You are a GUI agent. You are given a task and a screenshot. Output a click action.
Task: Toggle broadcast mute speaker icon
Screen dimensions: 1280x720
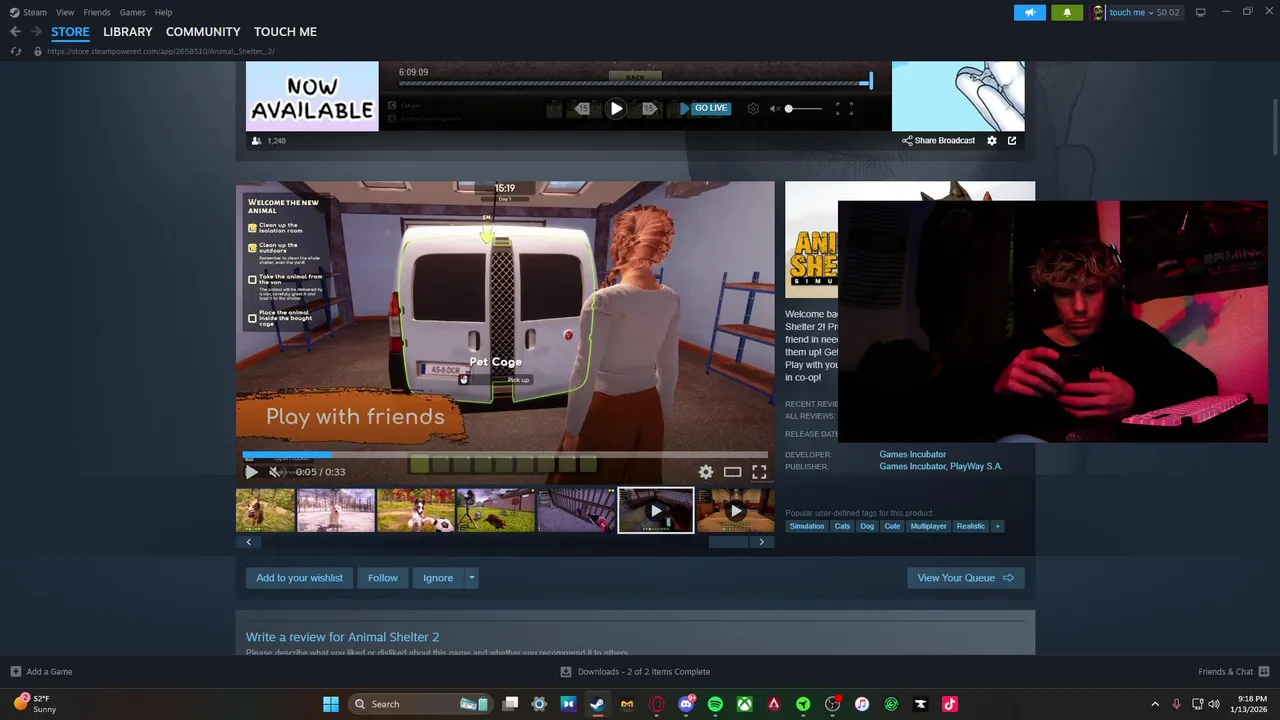coord(774,108)
